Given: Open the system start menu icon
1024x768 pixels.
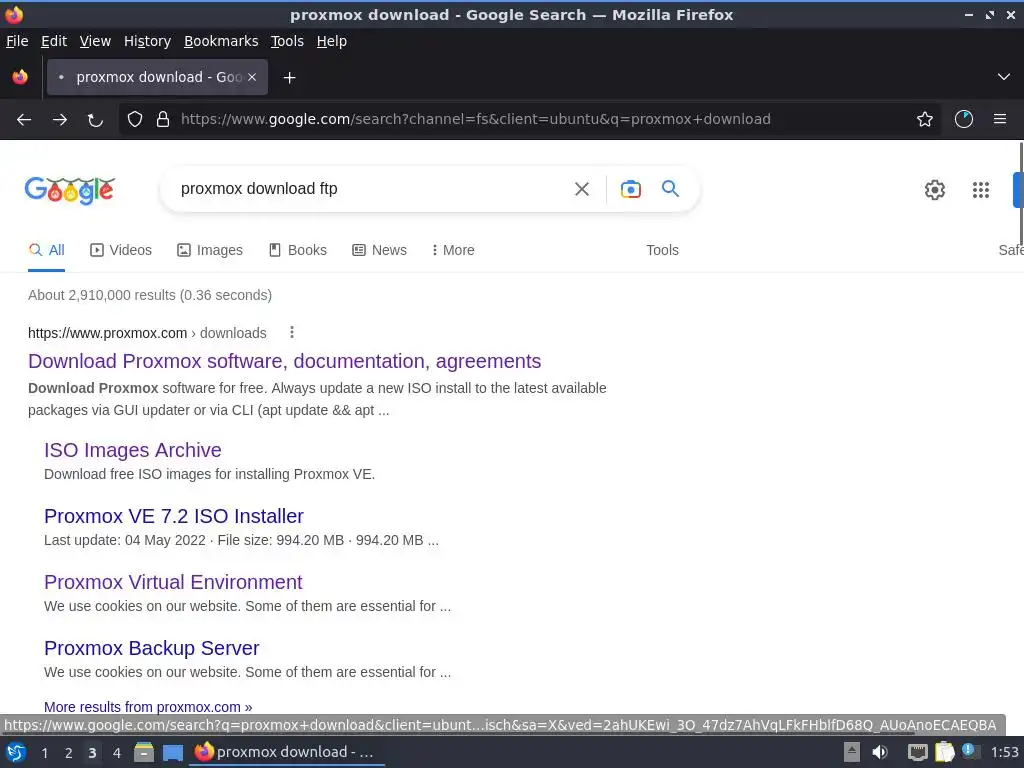Looking at the screenshot, I should 16,753.
